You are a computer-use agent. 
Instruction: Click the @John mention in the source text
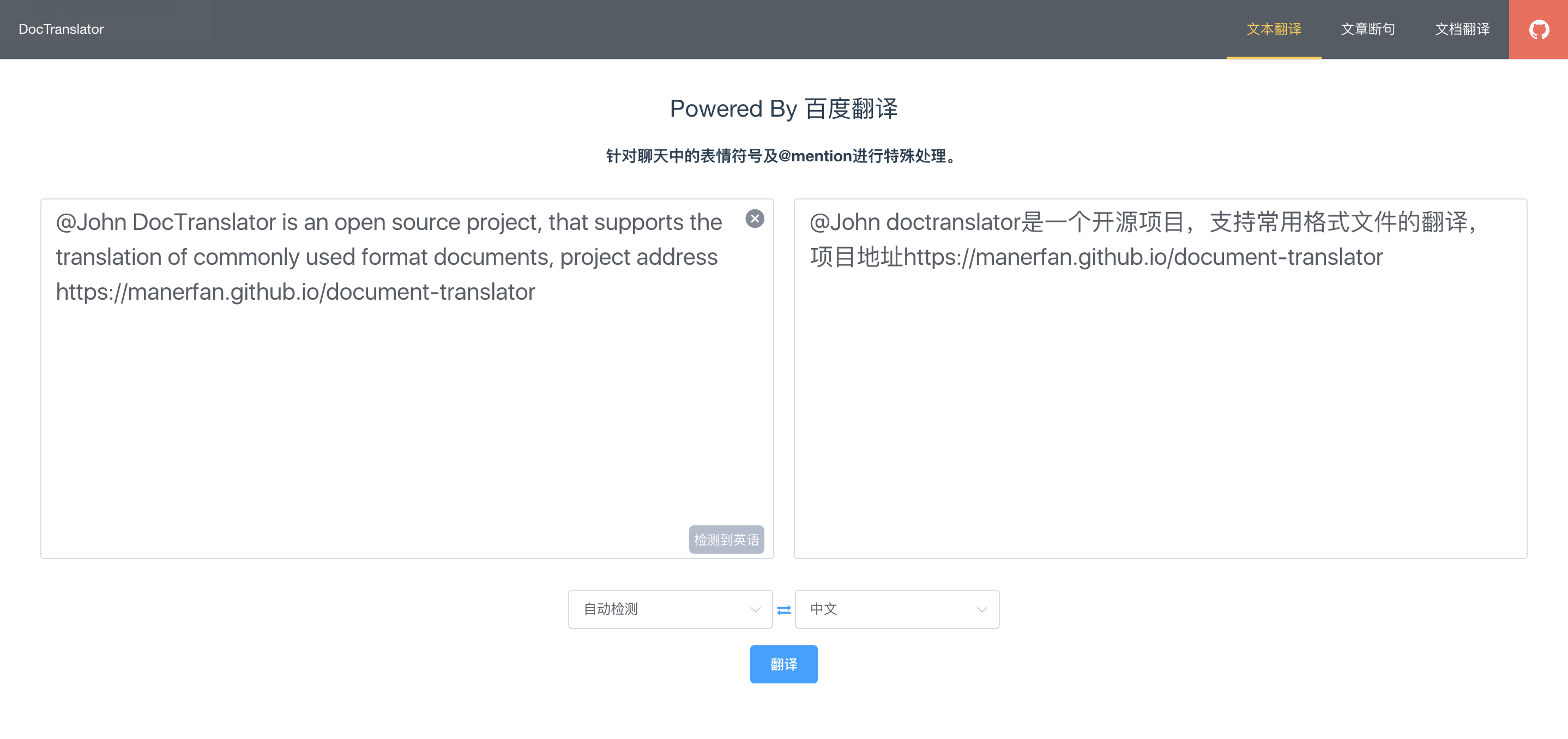pos(91,222)
